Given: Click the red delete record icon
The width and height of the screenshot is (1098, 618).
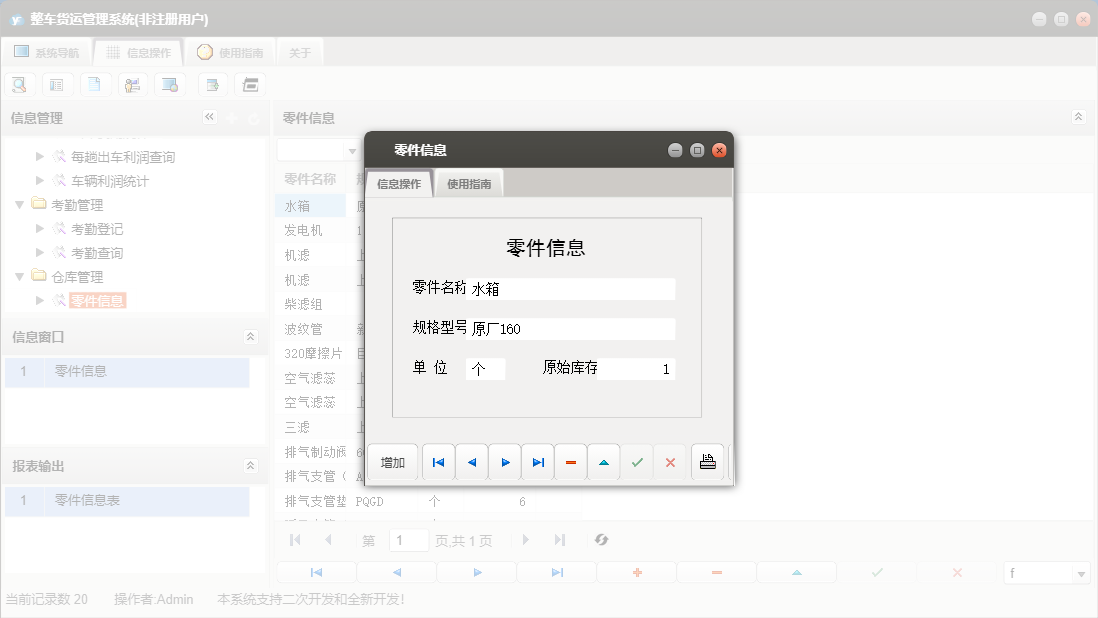Looking at the screenshot, I should 571,461.
